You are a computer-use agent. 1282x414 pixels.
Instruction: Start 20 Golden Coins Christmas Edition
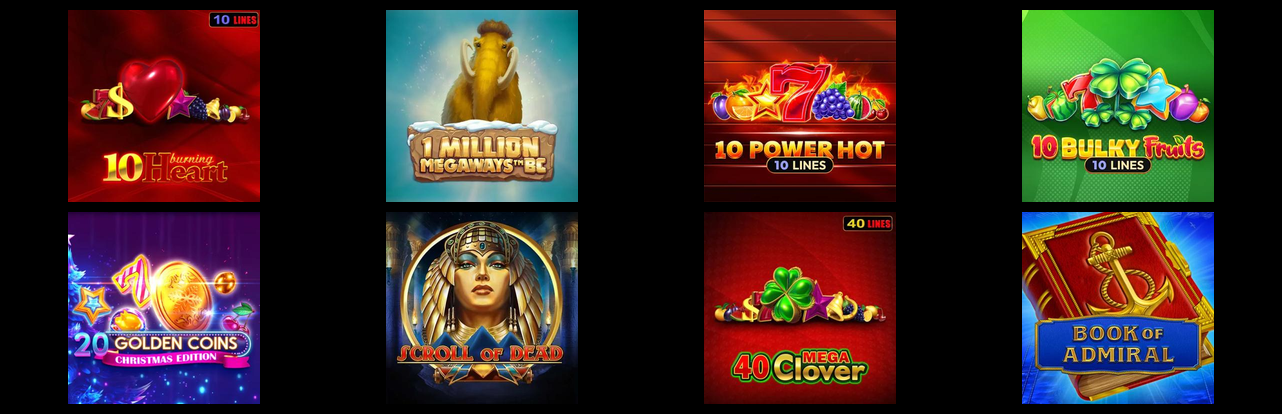[x=164, y=308]
